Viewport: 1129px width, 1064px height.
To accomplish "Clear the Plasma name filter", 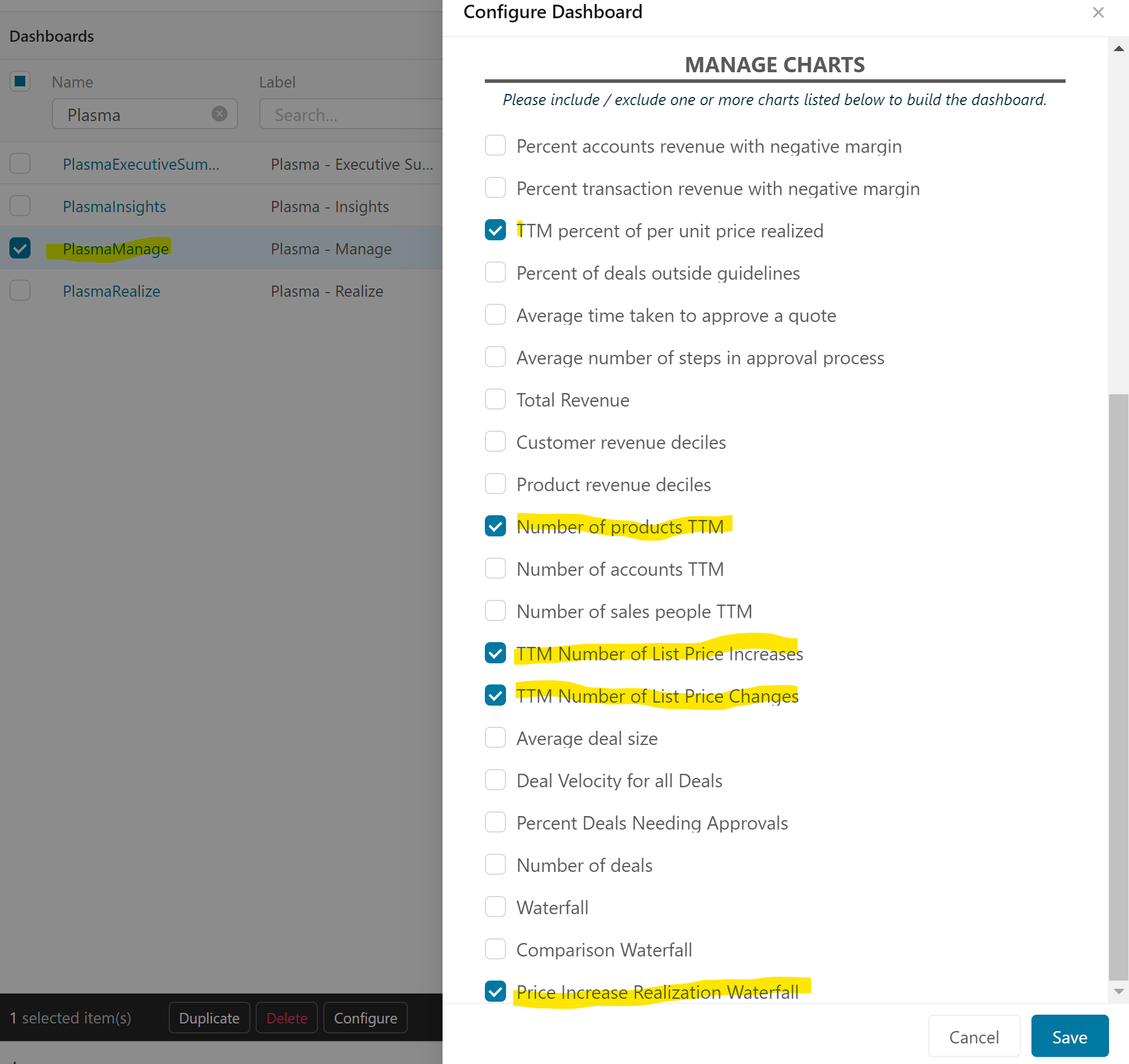I will 219,114.
